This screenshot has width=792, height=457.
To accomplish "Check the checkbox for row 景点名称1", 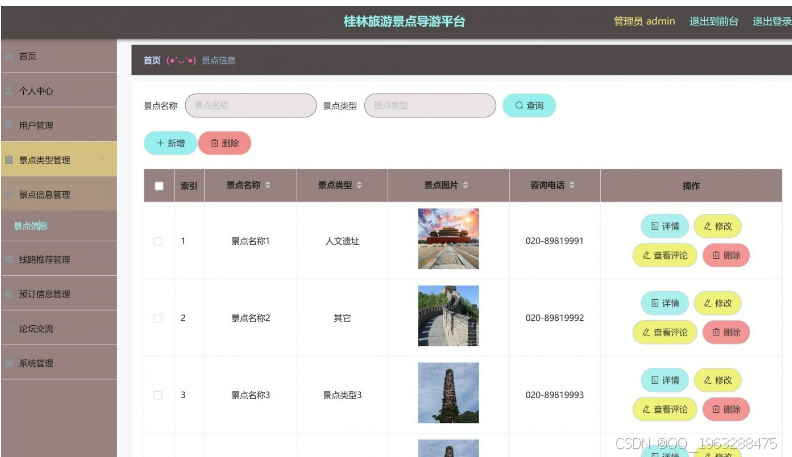I will [x=158, y=241].
